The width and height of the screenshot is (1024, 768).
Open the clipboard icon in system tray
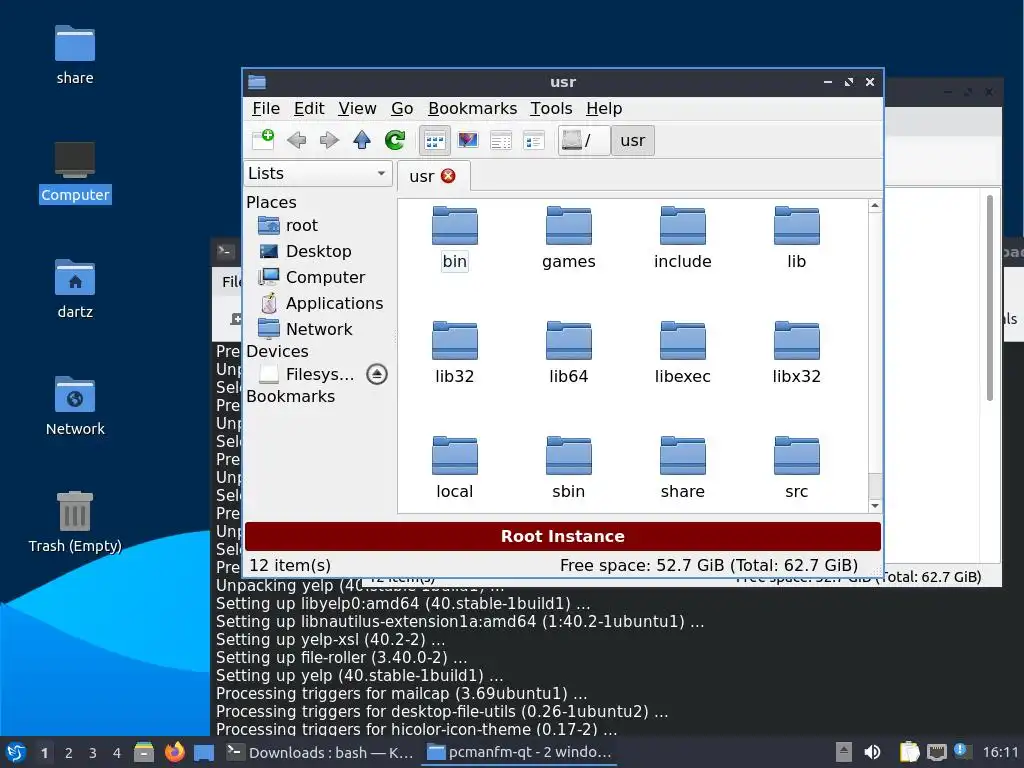point(909,752)
